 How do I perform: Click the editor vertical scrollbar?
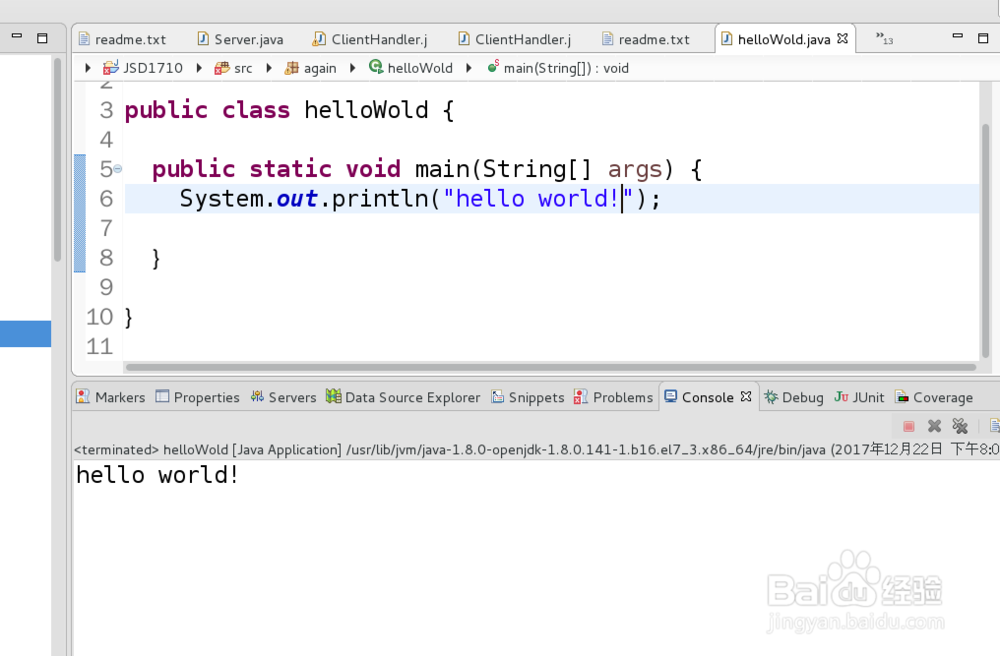point(985,241)
